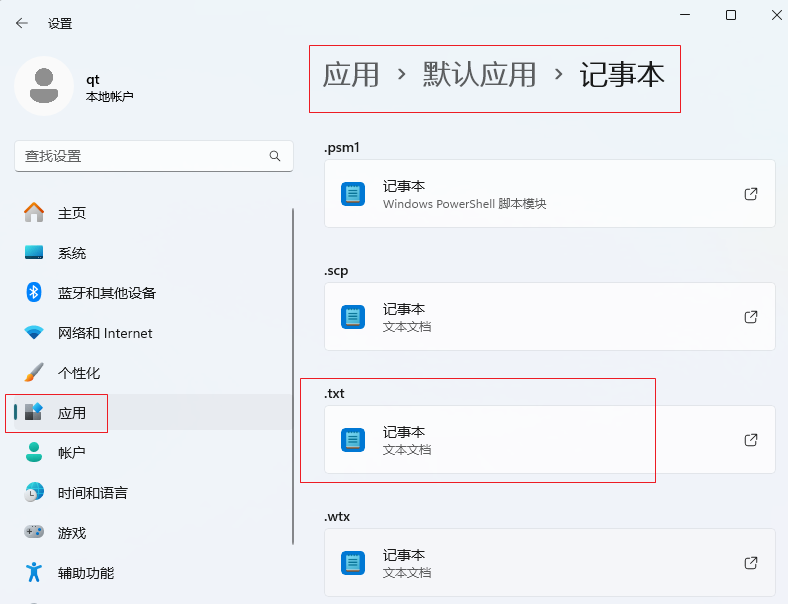Change default app for .txt card
The image size is (788, 604).
coord(550,440)
